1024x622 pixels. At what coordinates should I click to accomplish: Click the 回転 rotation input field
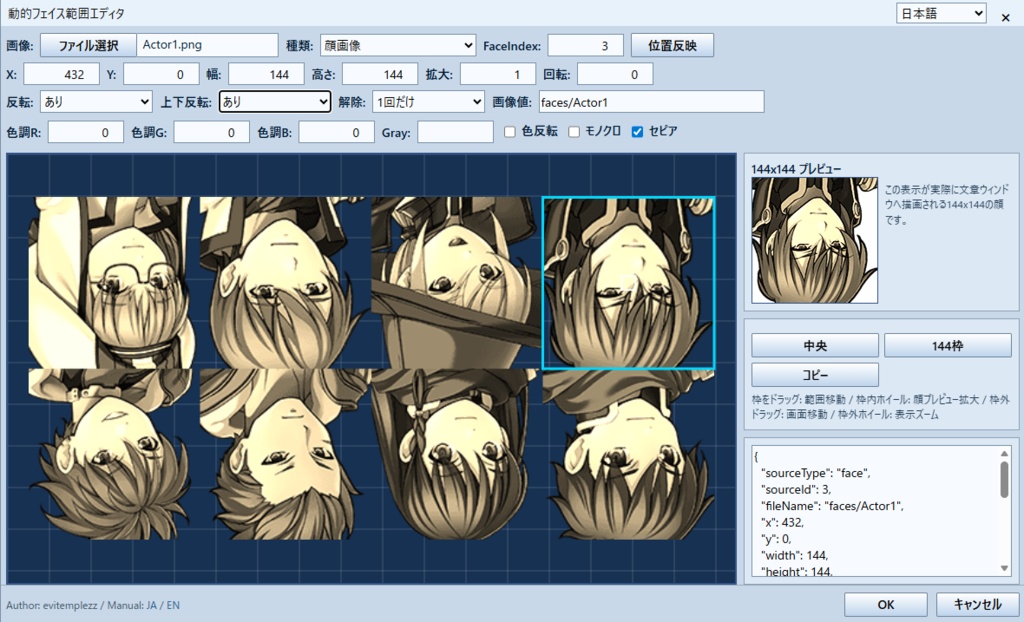[x=615, y=74]
